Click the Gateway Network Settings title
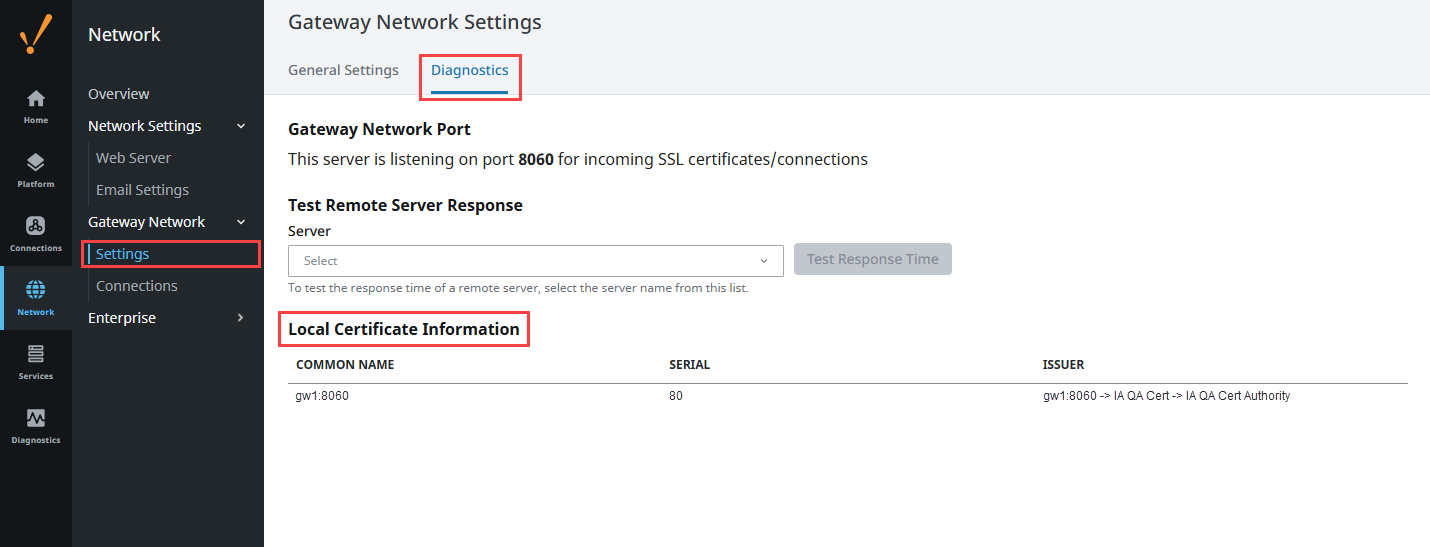Screen dimensions: 1430x547 415,21
